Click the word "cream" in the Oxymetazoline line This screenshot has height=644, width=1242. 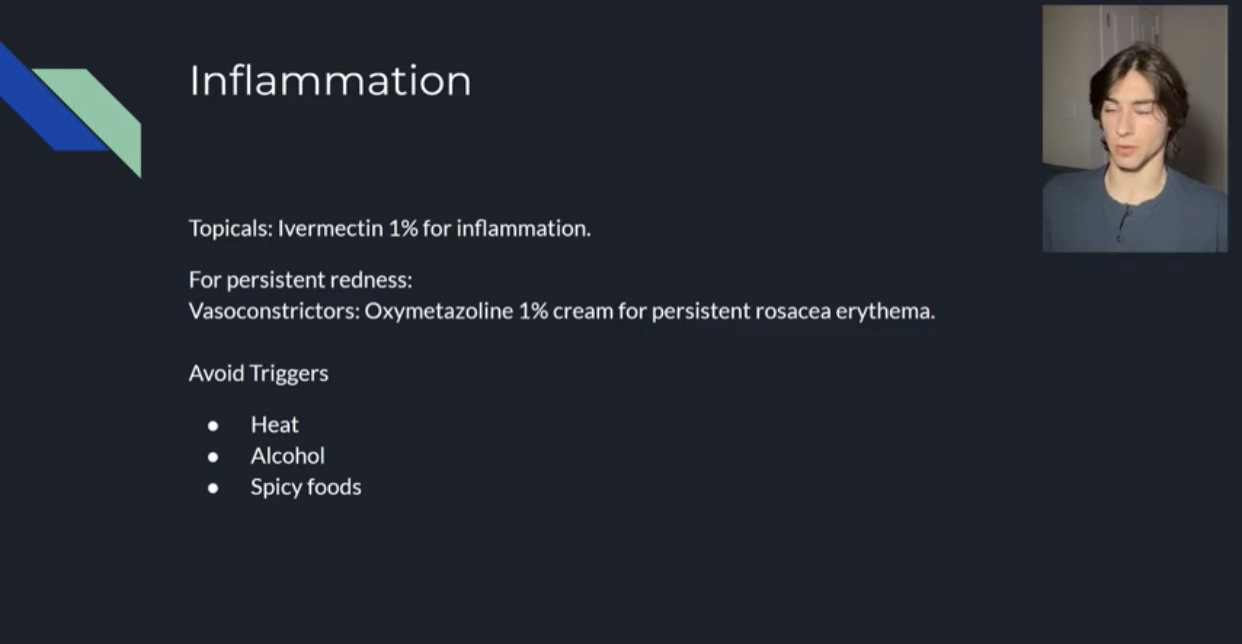click(582, 311)
